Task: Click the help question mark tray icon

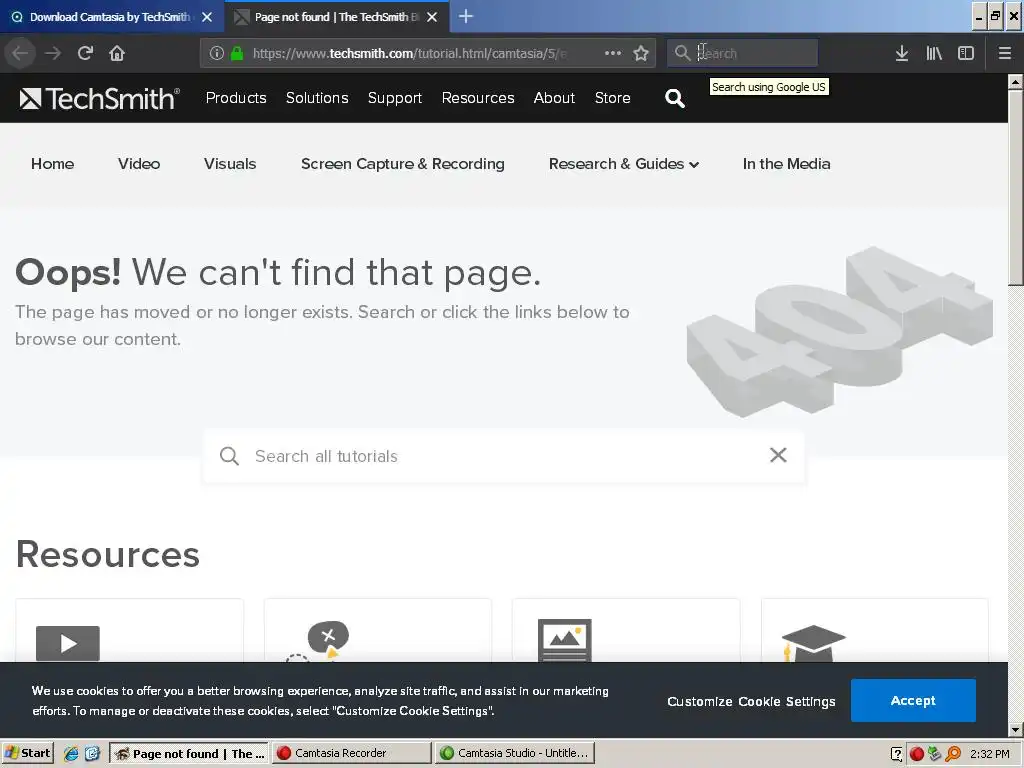Action: (897, 754)
